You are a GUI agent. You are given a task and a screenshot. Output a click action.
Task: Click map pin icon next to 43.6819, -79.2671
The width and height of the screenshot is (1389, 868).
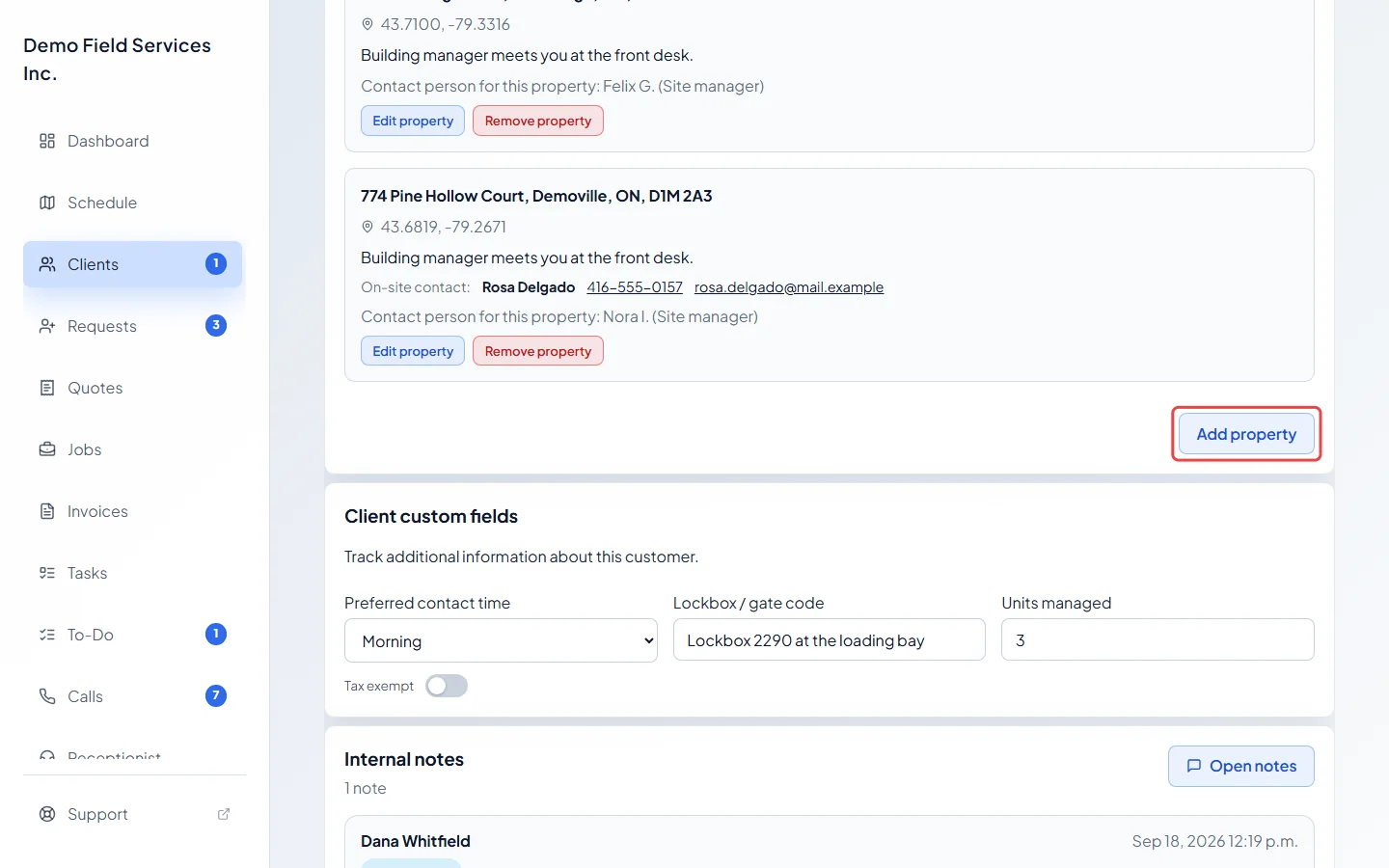tap(368, 227)
